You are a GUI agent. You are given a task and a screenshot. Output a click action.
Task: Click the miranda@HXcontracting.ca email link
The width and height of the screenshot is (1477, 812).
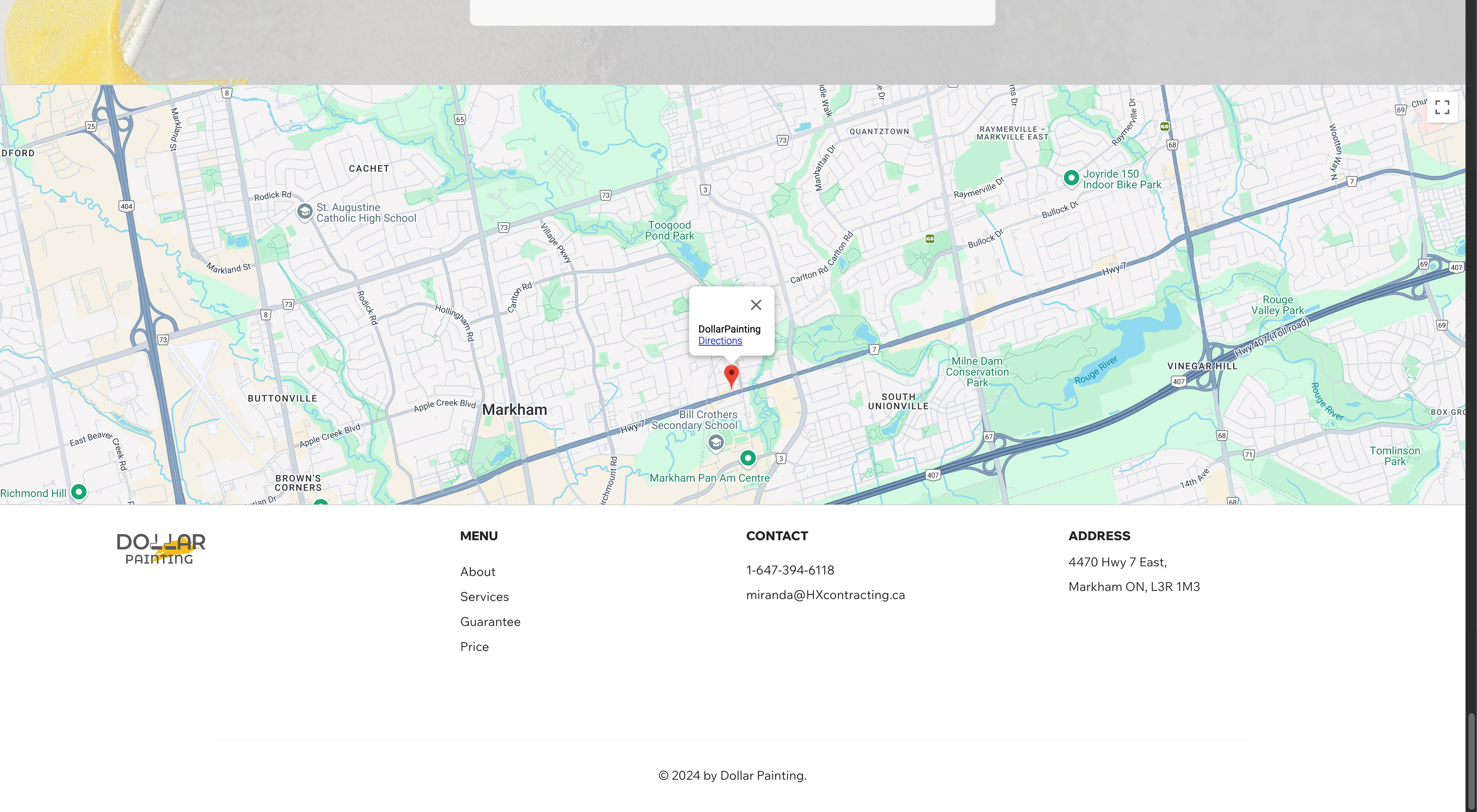point(825,596)
